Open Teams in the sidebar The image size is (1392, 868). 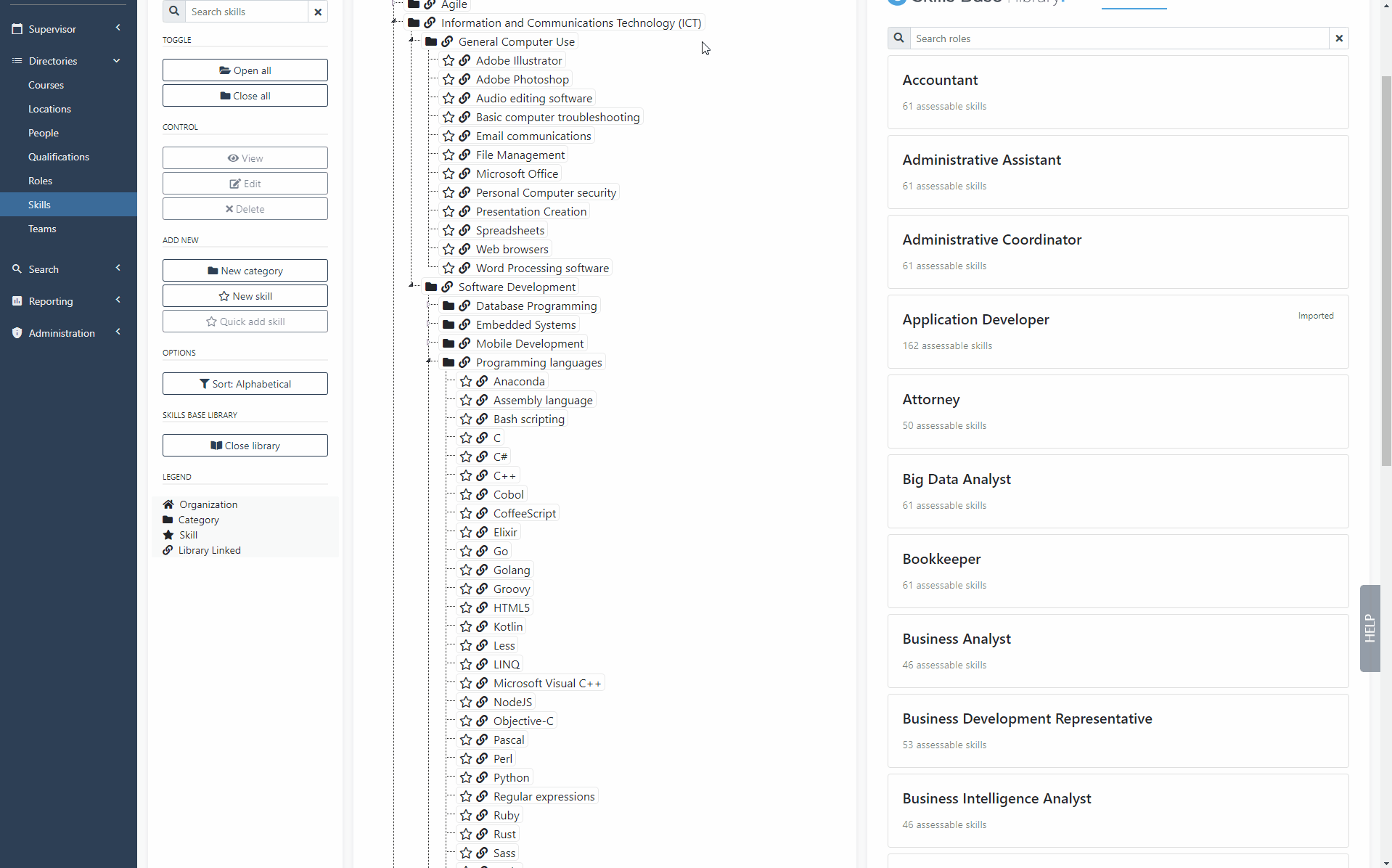point(42,229)
